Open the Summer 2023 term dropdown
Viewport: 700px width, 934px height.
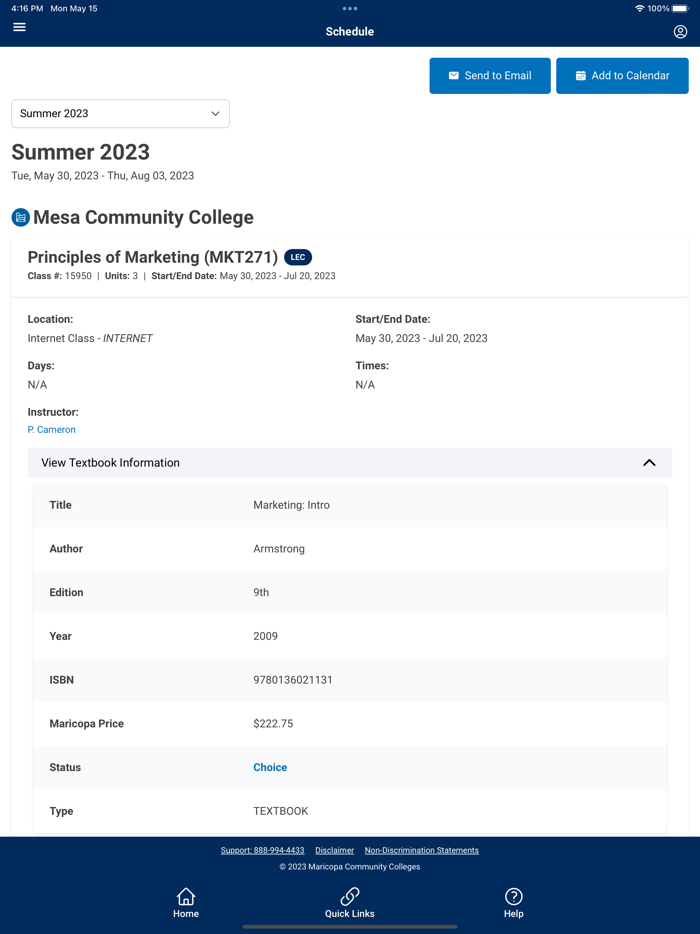(120, 113)
